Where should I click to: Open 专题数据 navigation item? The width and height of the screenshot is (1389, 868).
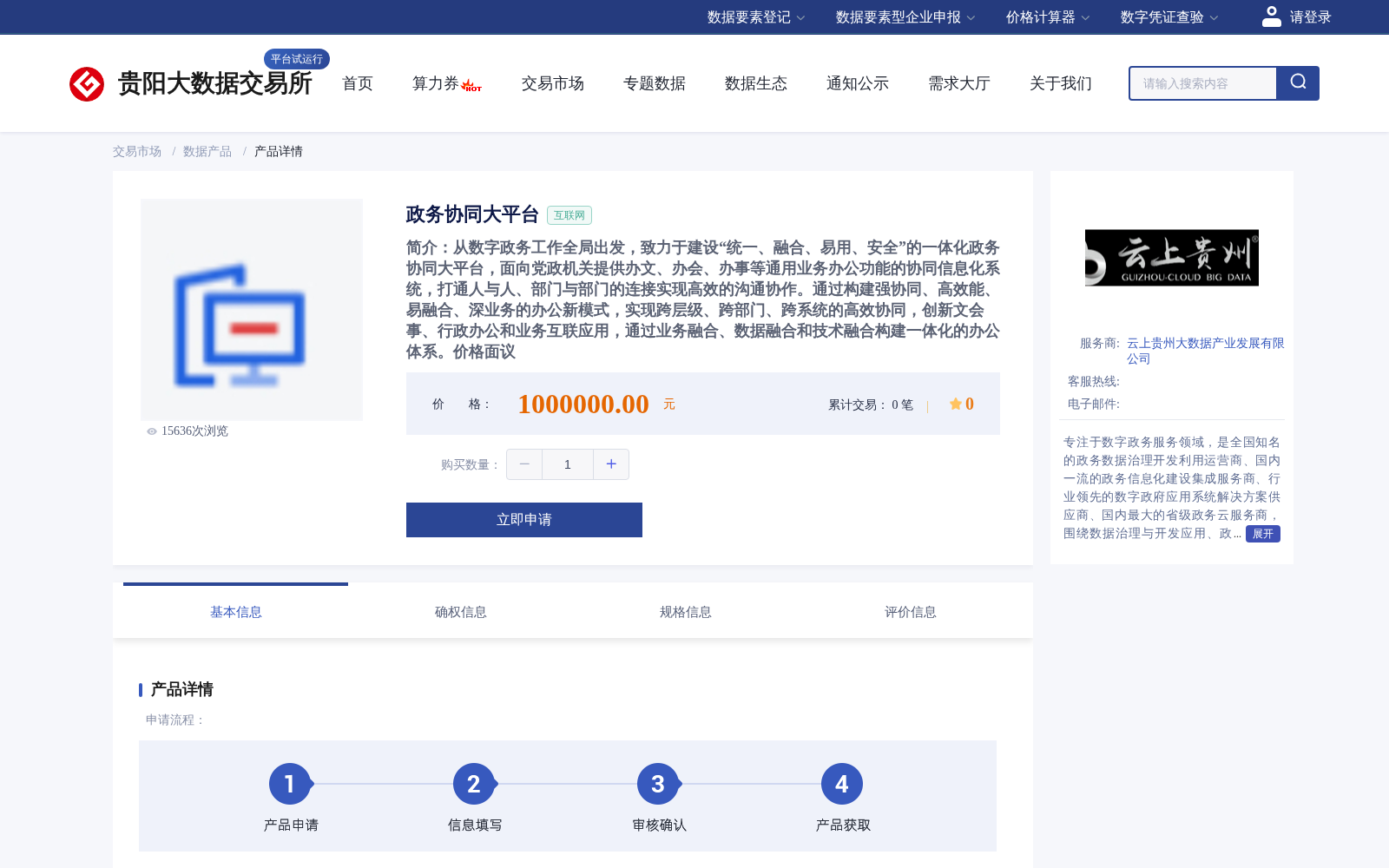(x=655, y=83)
